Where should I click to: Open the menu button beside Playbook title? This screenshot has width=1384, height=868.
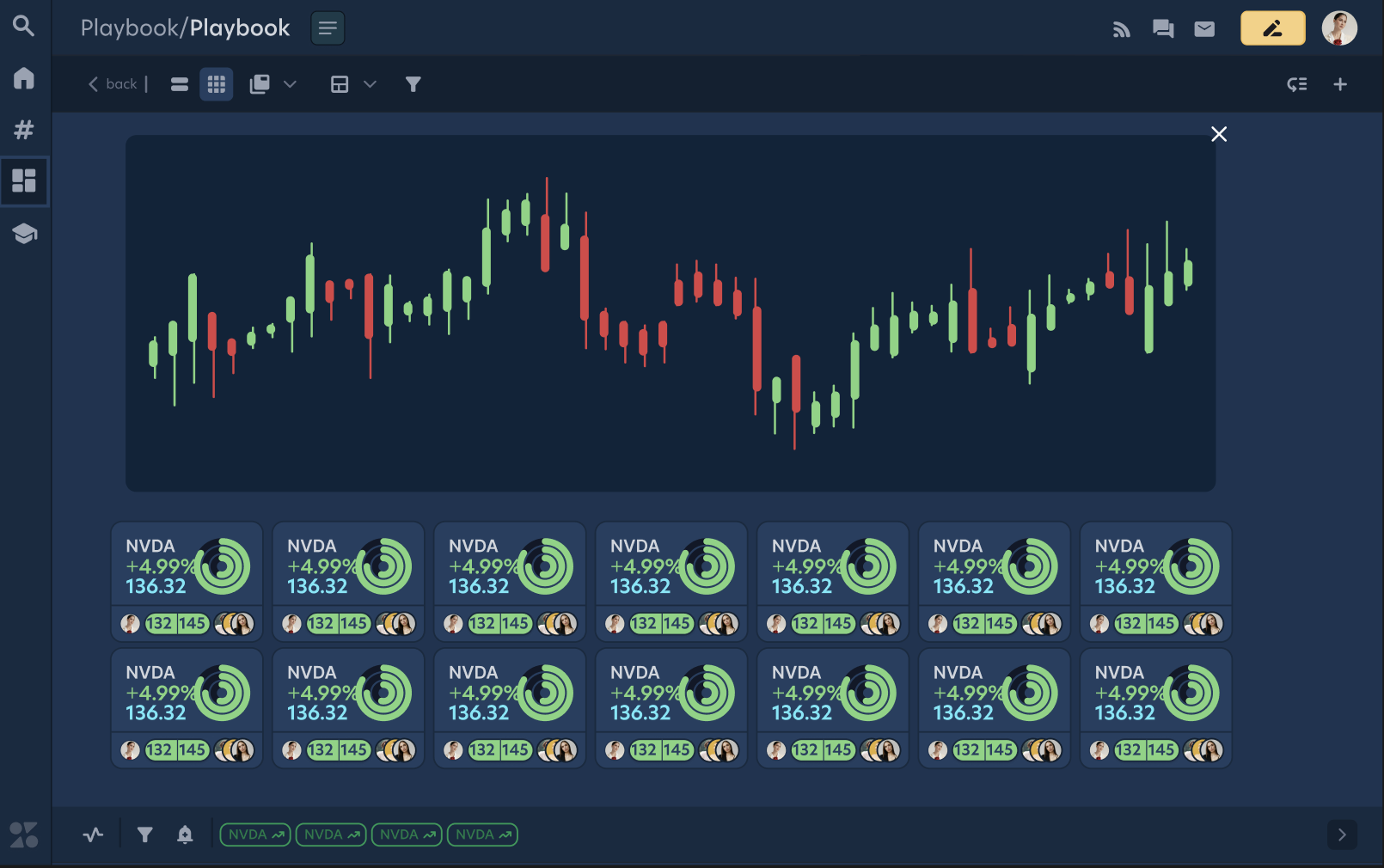pos(328,28)
